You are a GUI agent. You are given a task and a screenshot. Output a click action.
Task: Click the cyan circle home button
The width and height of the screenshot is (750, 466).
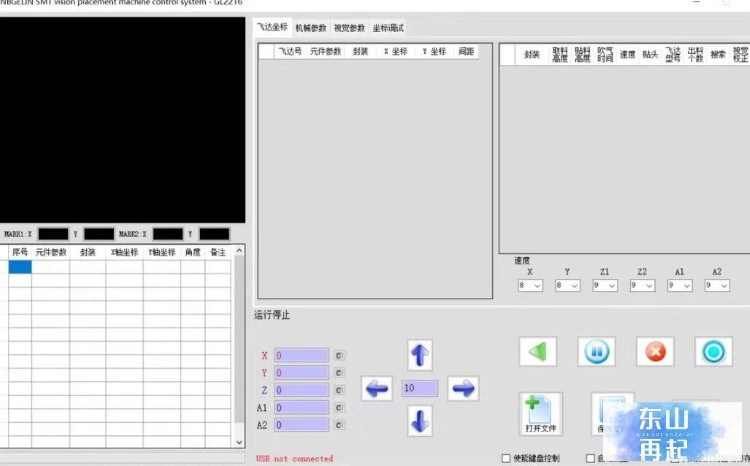pyautogui.click(x=714, y=352)
